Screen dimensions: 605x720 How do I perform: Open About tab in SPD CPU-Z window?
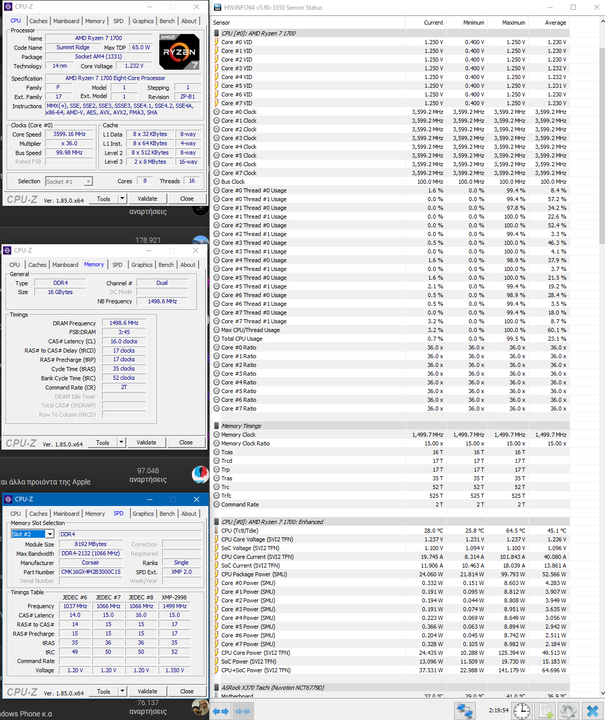click(189, 514)
